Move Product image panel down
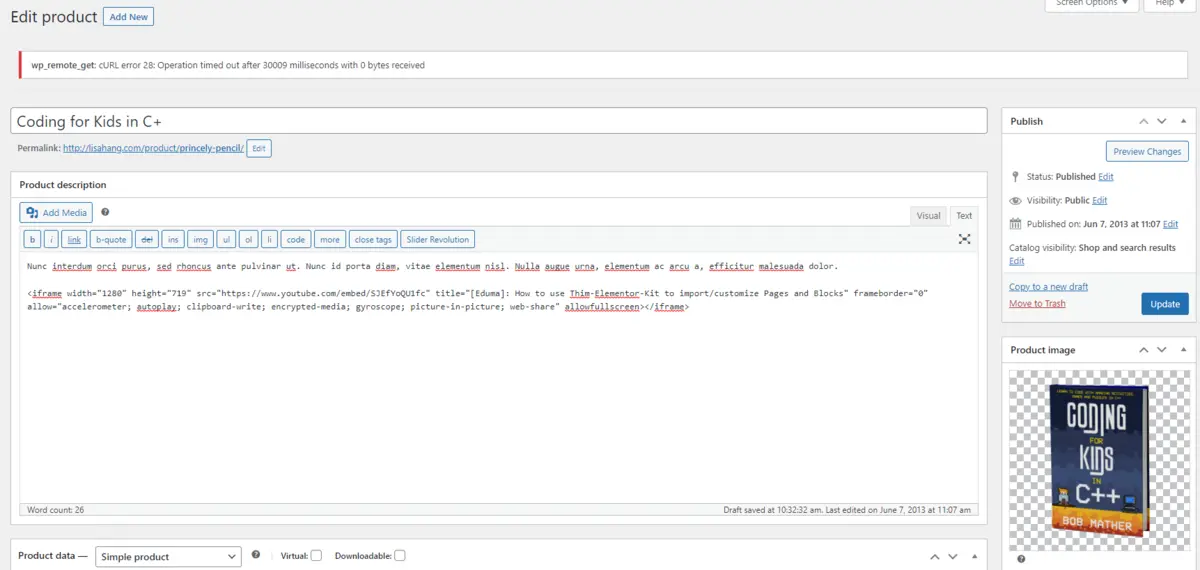 click(x=1162, y=350)
